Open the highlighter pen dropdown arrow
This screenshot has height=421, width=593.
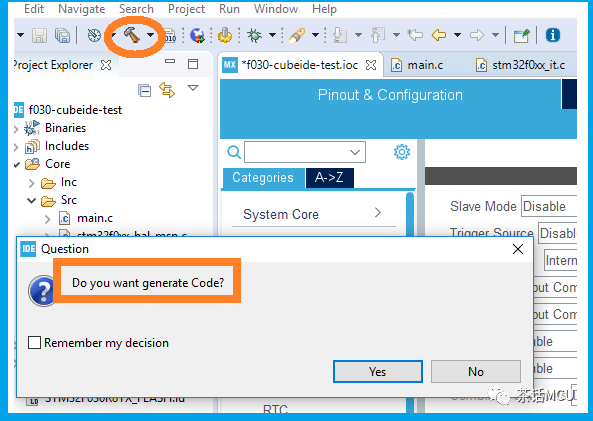[315, 35]
